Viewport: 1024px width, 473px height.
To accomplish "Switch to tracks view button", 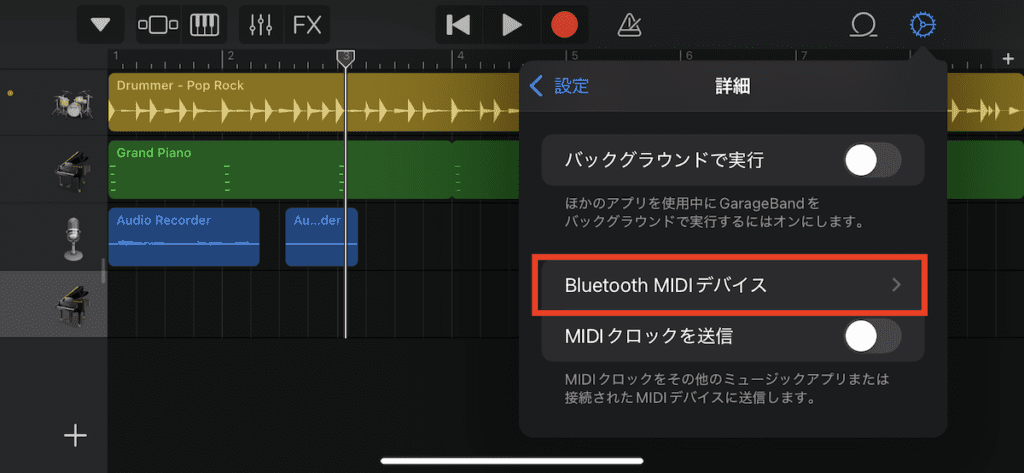I will [x=158, y=25].
